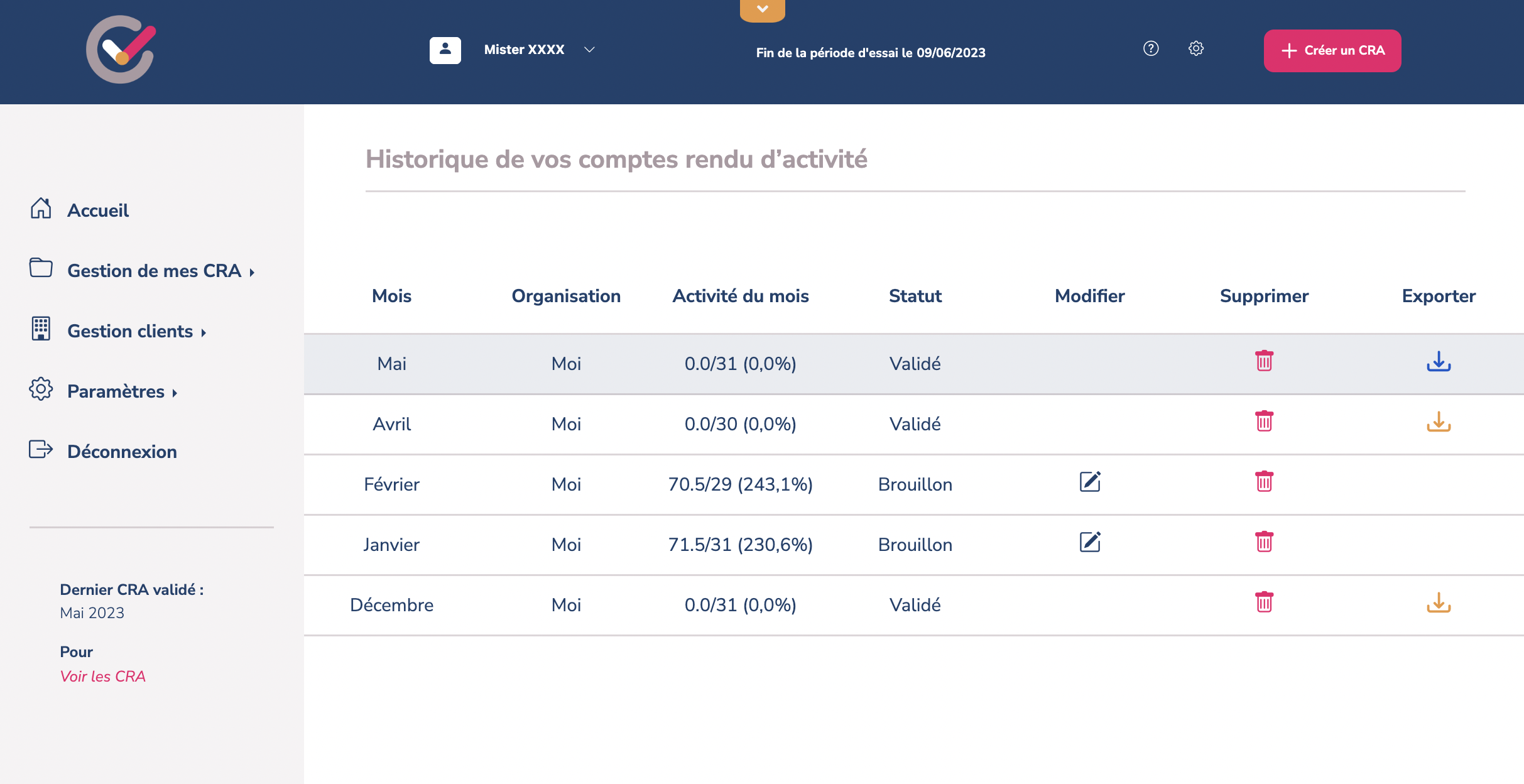Go to Accueil in the sidebar
Viewport: 1524px width, 784px height.
pyautogui.click(x=97, y=210)
